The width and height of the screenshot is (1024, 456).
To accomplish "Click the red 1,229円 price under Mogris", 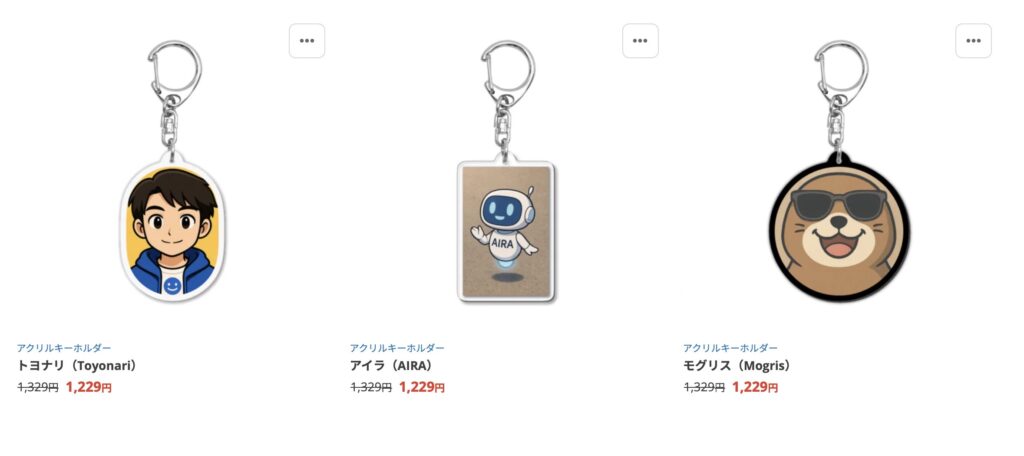I will [755, 387].
